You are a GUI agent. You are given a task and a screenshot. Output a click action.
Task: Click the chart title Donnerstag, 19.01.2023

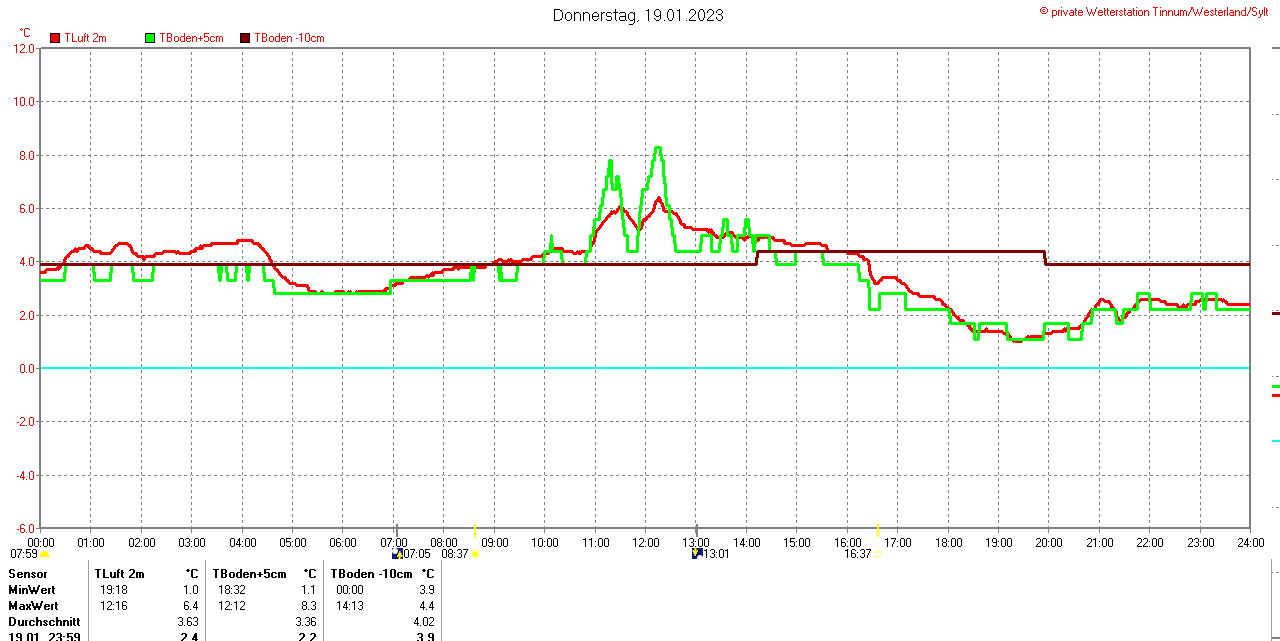(x=638, y=15)
